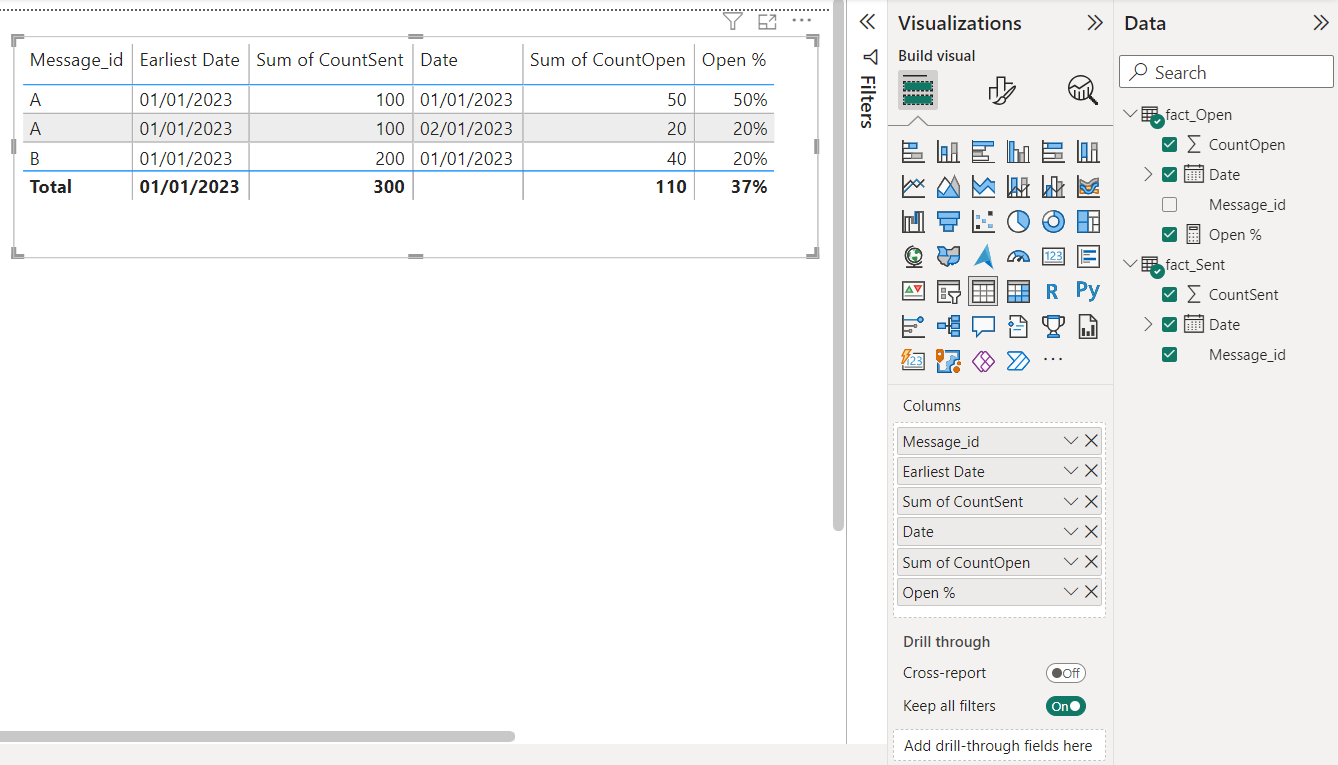Turn on Cross-report drill through
Screen dimensions: 1338x765
[1065, 673]
